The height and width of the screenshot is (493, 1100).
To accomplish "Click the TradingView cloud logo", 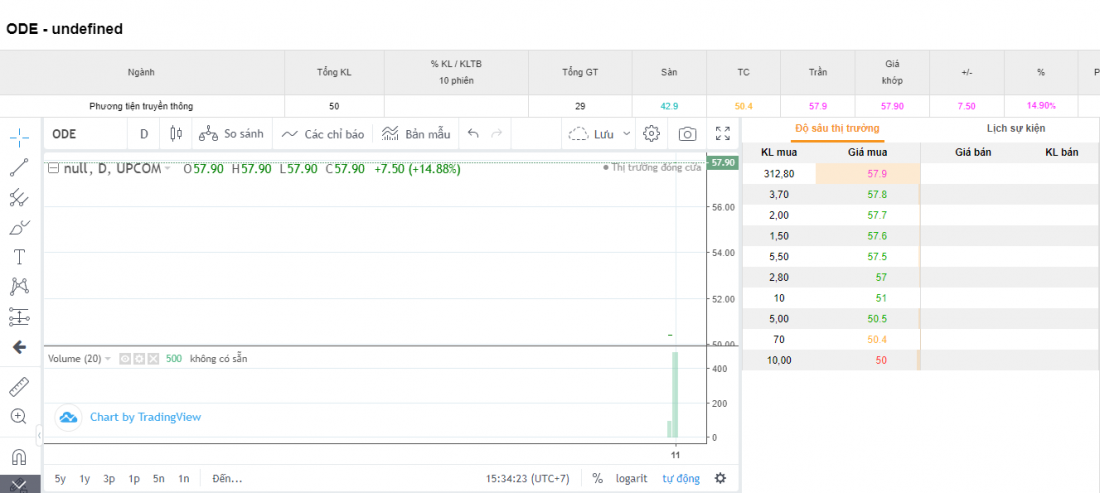I will (x=68, y=417).
